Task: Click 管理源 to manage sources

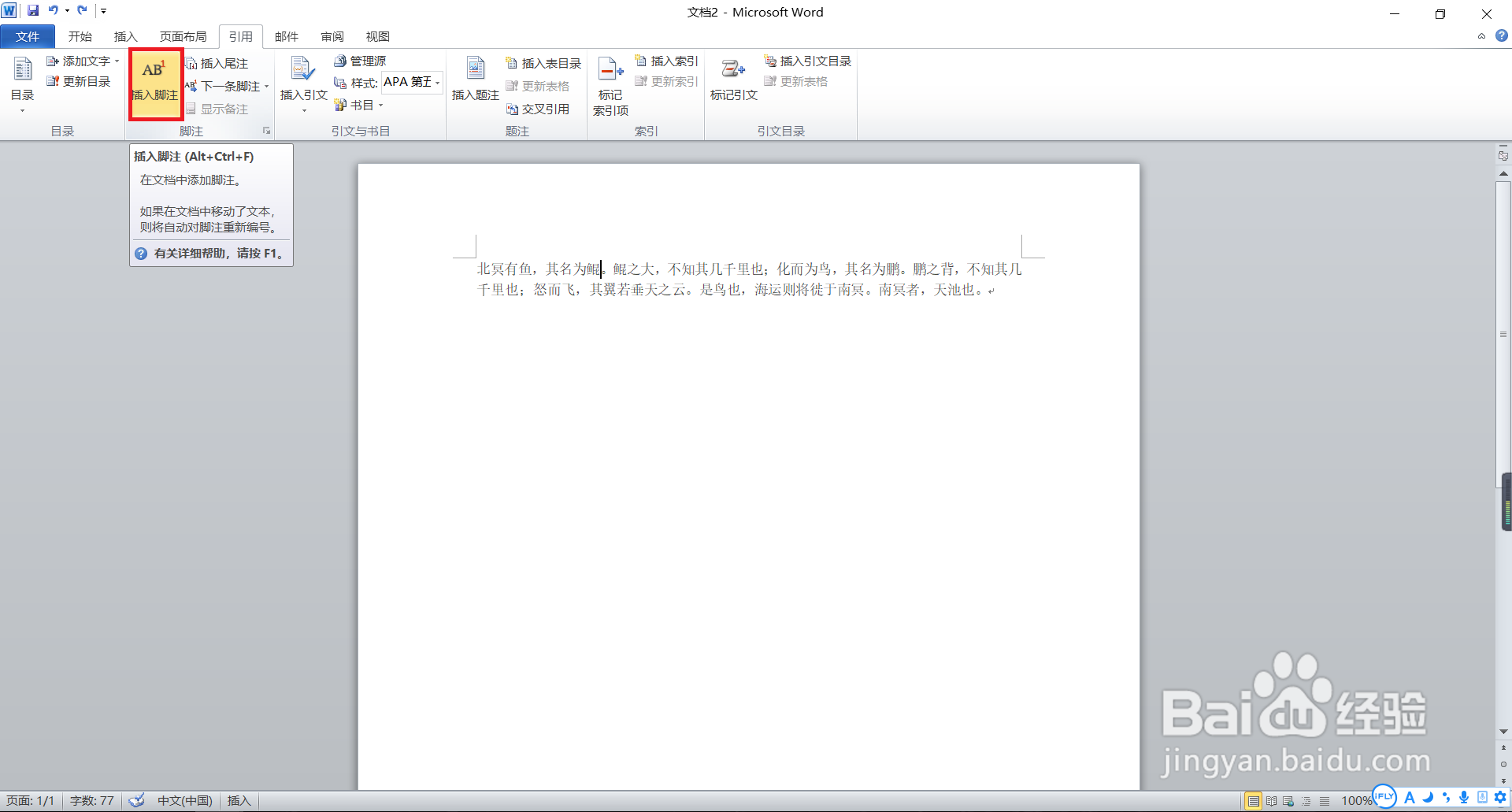Action: click(360, 61)
